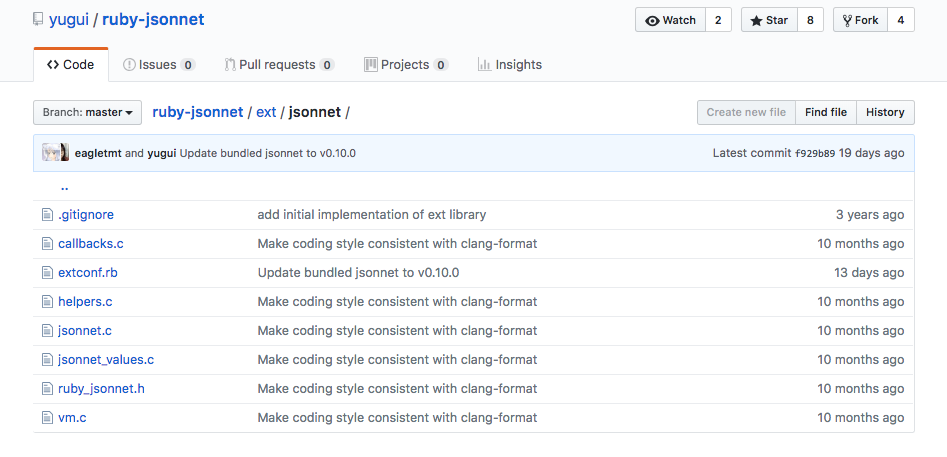
Task: Go to ruby-jsonnet in the breadcrumb path
Action: pos(197,112)
